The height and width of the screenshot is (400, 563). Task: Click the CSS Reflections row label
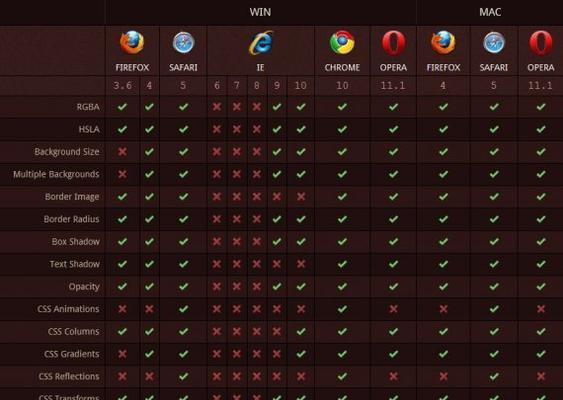click(69, 376)
